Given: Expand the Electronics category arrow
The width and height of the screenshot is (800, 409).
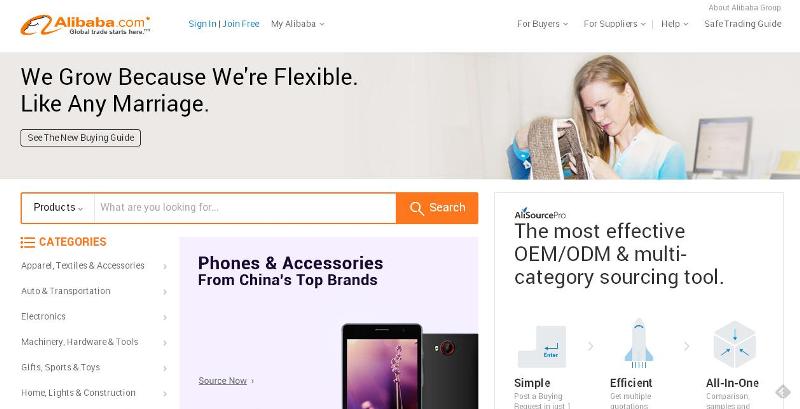Looking at the screenshot, I should click(165, 317).
